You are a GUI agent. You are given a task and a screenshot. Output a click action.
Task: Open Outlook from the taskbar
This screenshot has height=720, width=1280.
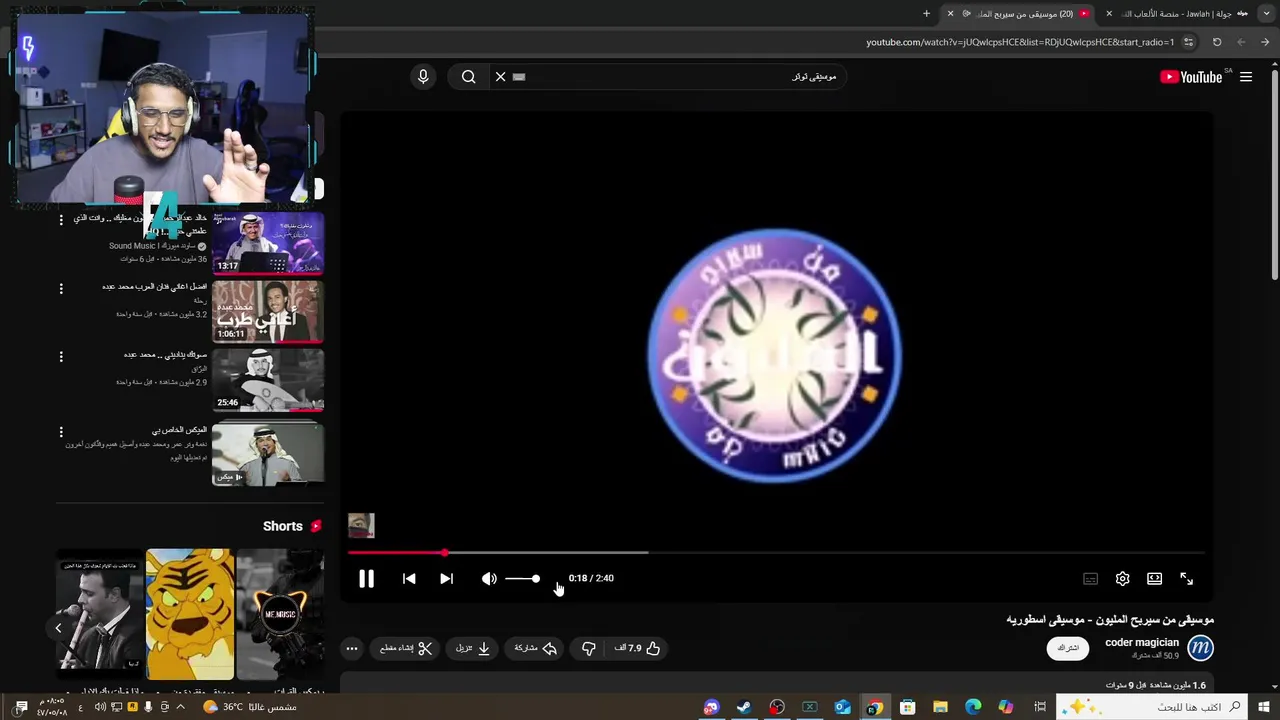point(842,707)
